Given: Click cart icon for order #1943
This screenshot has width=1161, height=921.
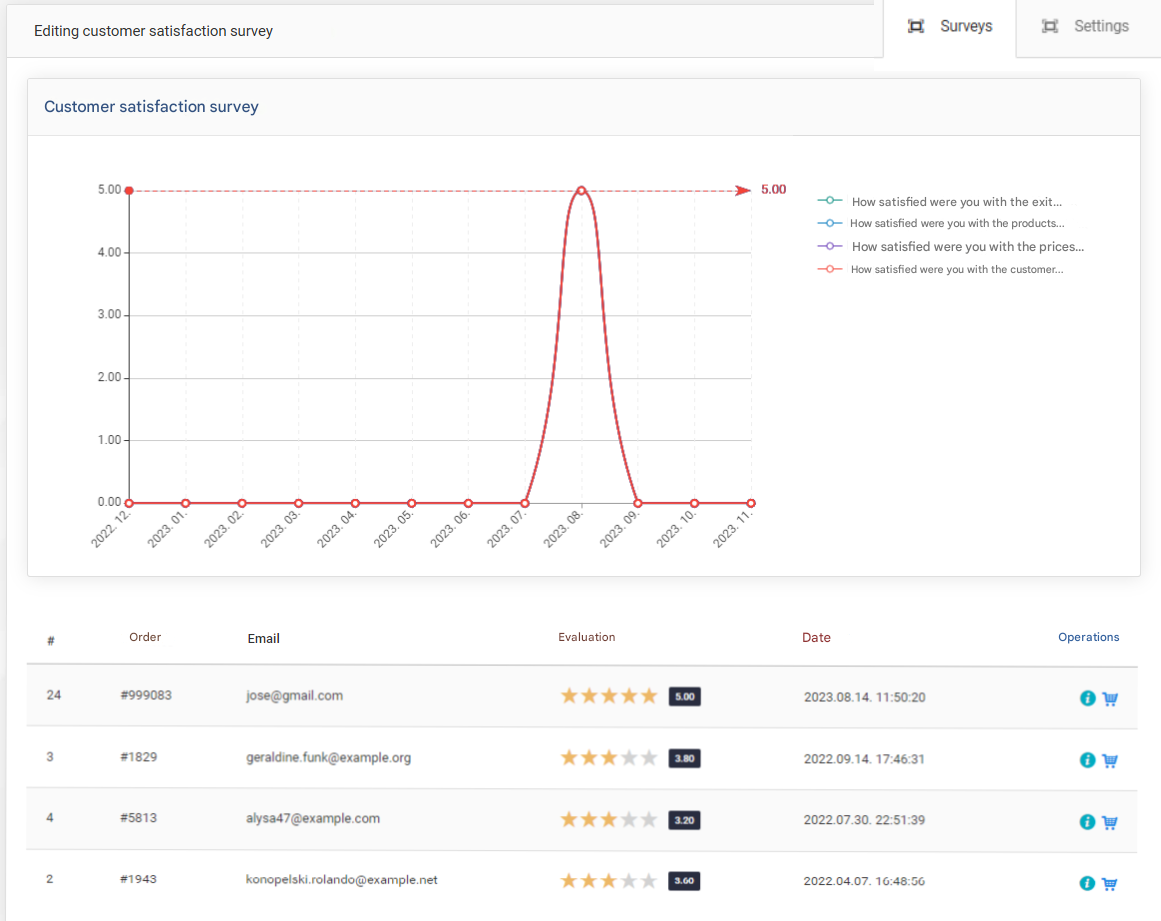Looking at the screenshot, I should pyautogui.click(x=1110, y=883).
